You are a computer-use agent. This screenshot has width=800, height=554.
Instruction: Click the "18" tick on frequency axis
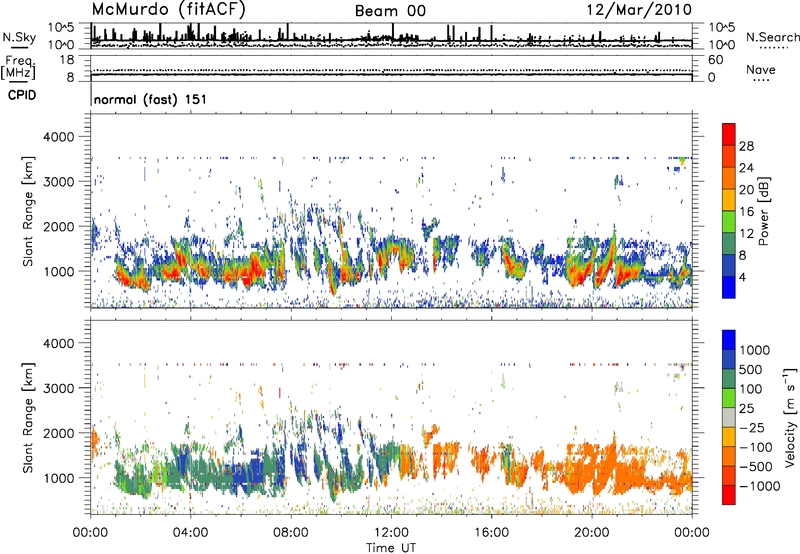pos(66,60)
